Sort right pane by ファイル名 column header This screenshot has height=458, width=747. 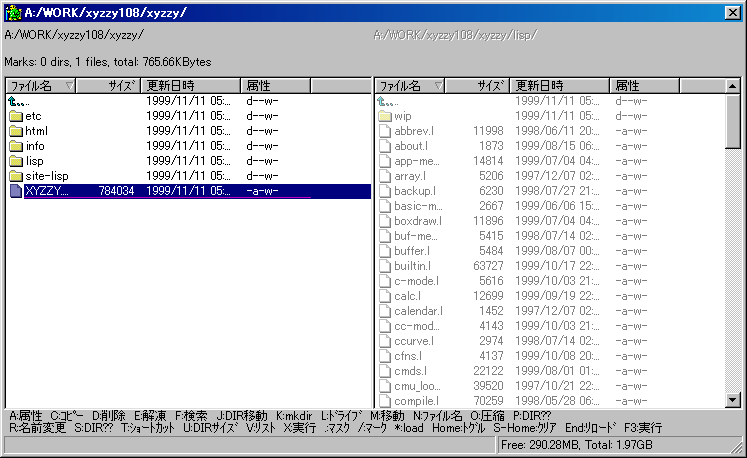pos(410,86)
